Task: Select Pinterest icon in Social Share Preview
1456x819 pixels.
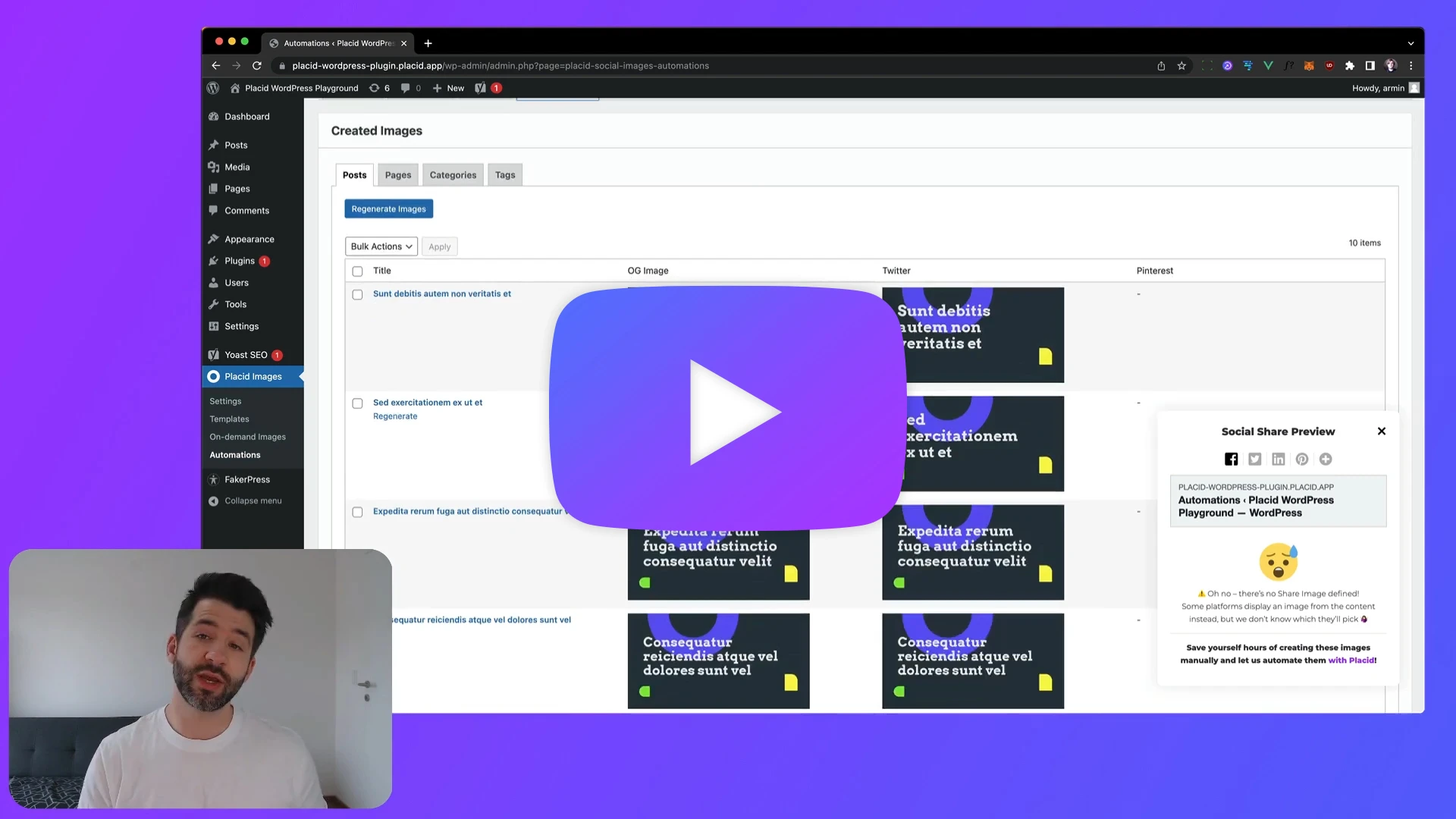Action: [x=1302, y=459]
